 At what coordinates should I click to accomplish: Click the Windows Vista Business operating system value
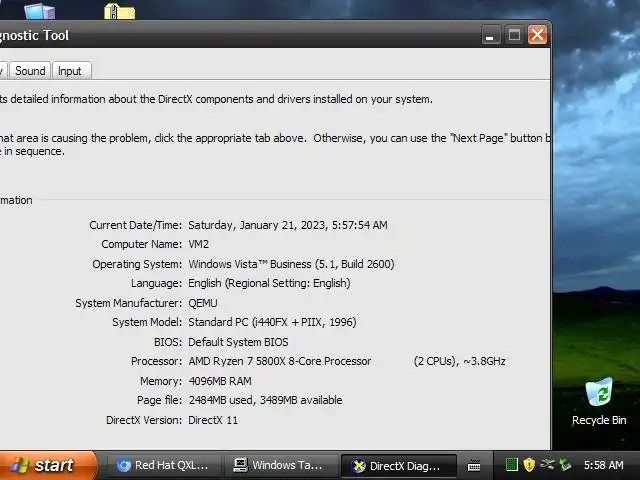(291, 264)
